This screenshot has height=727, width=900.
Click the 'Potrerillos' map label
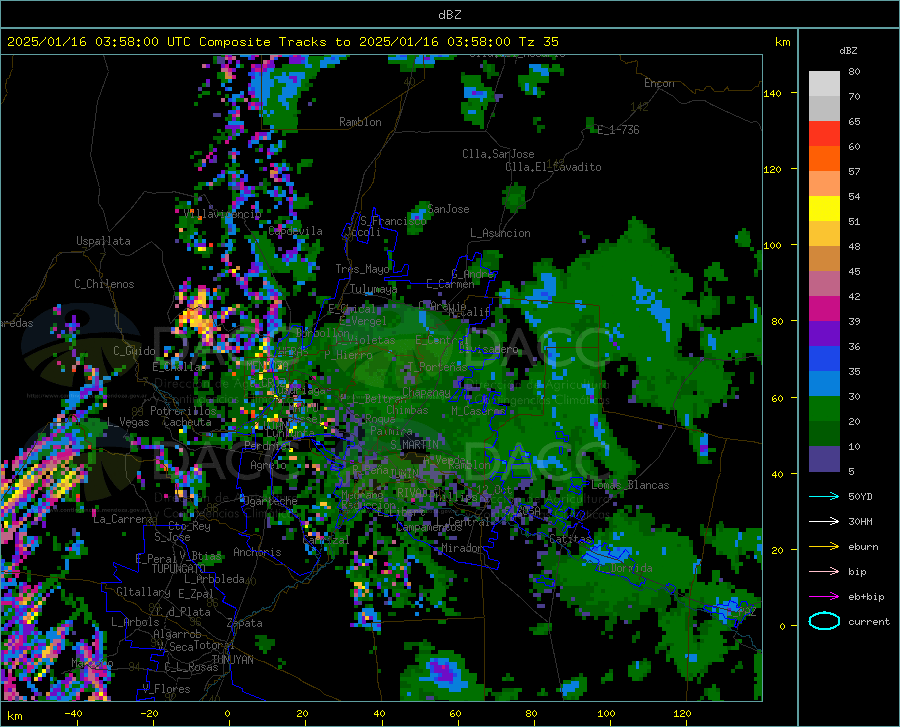[183, 411]
